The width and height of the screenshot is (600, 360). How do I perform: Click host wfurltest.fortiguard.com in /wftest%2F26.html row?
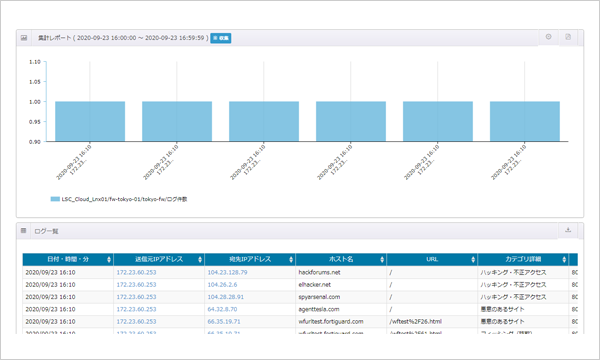331,321
